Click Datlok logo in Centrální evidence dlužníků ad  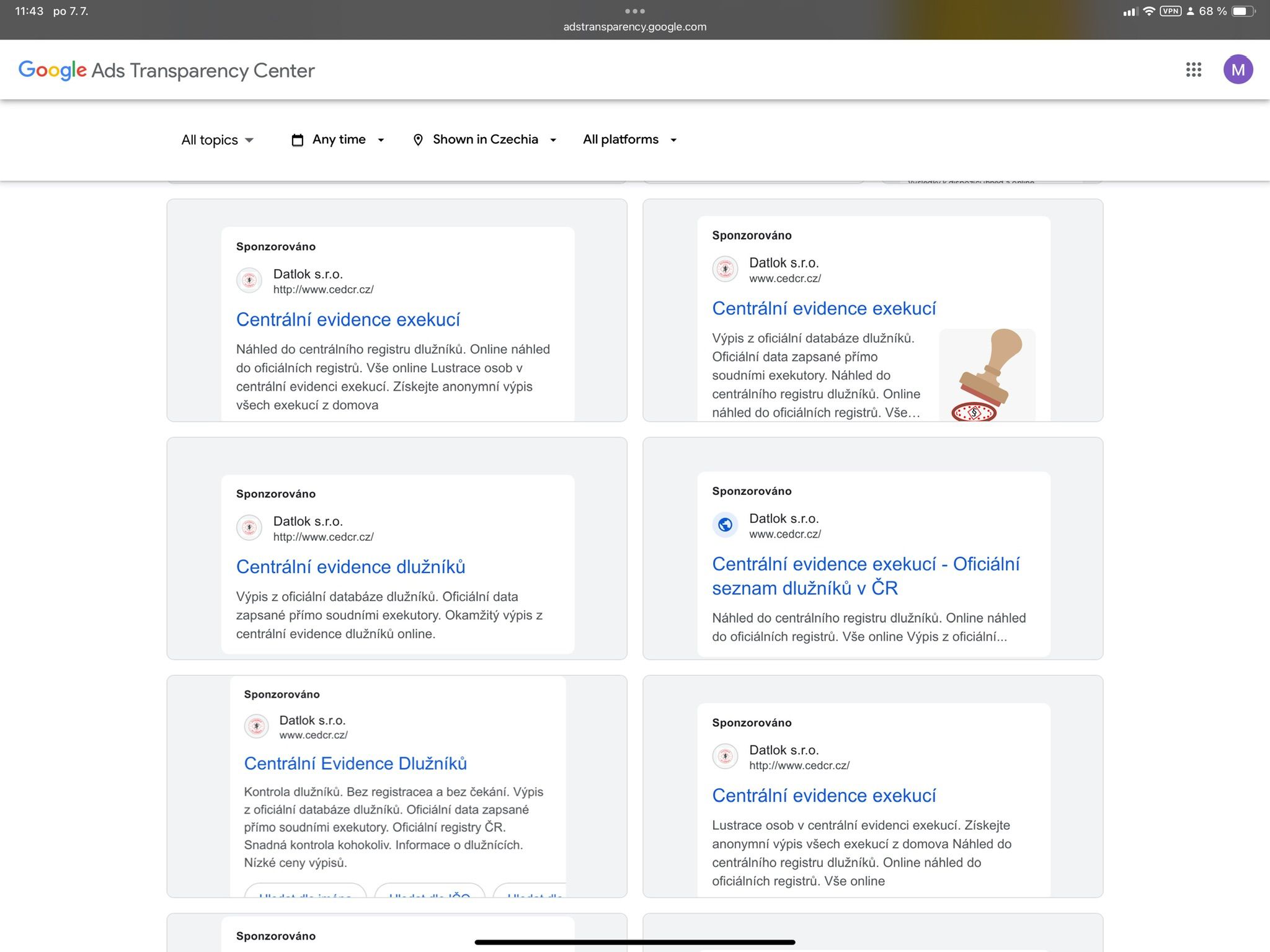249,528
